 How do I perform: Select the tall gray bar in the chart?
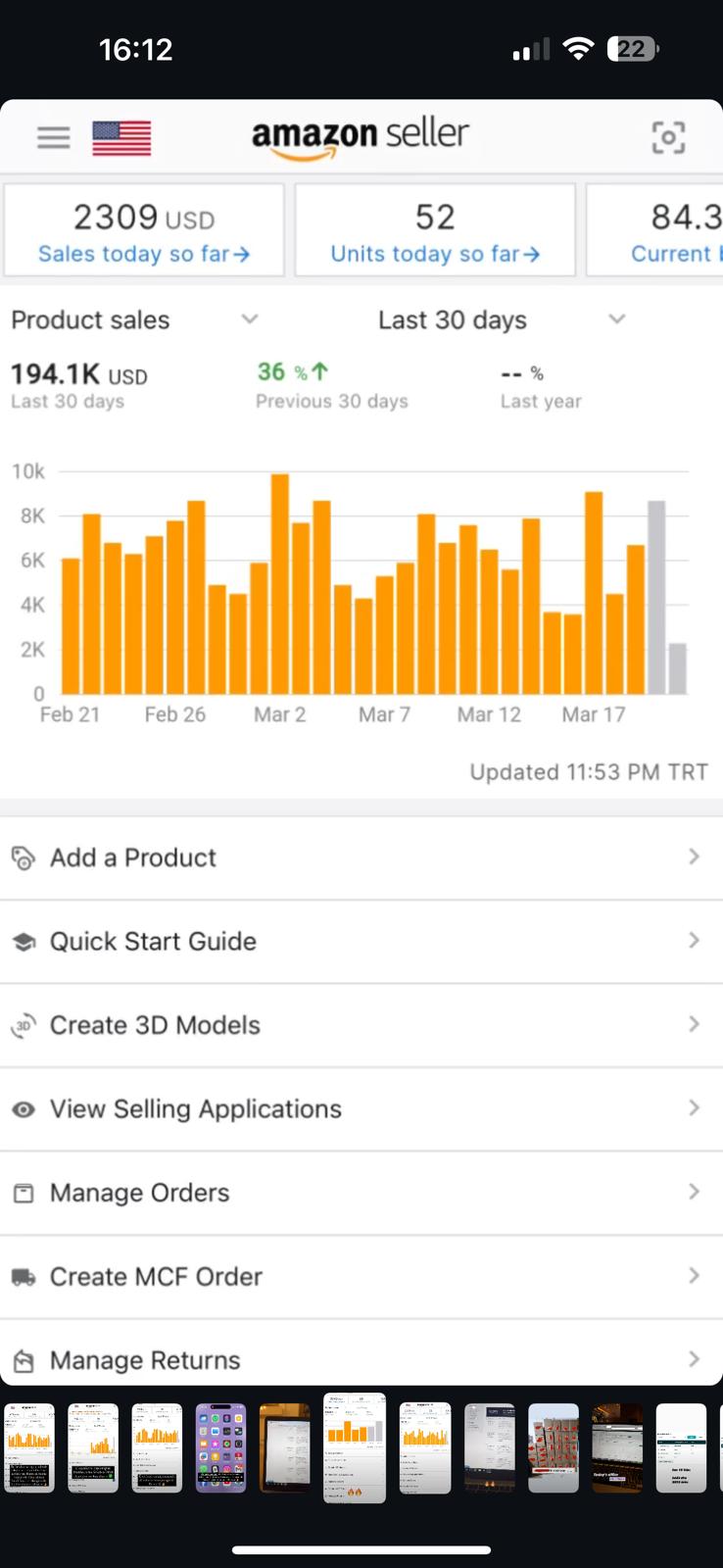point(656,598)
